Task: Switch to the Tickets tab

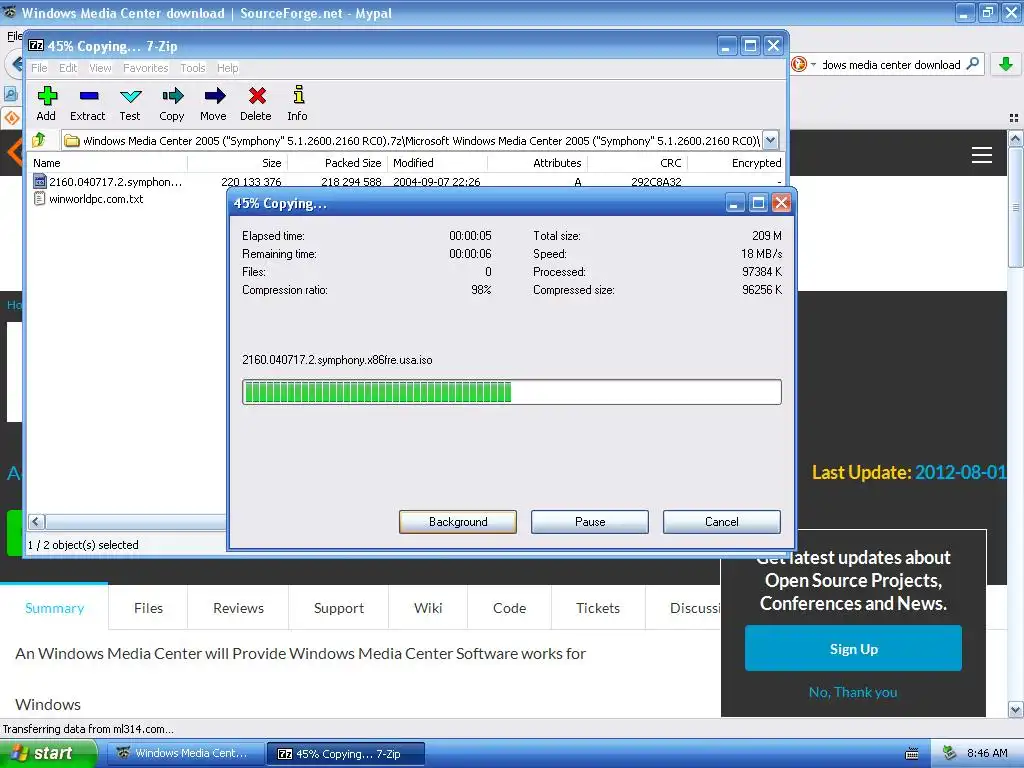Action: coord(598,608)
